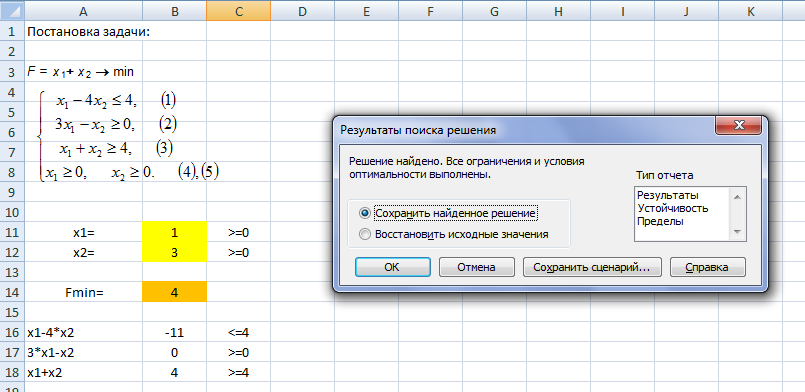Click report list scroll down arrow
Screen dimensions: 805x392
point(738,232)
